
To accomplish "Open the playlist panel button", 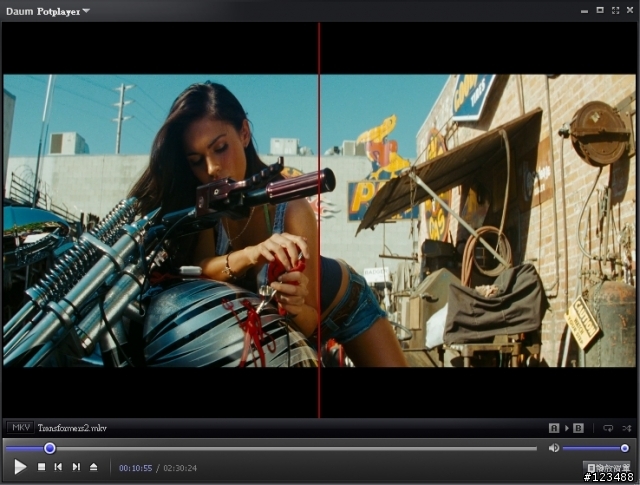I will (x=607, y=467).
